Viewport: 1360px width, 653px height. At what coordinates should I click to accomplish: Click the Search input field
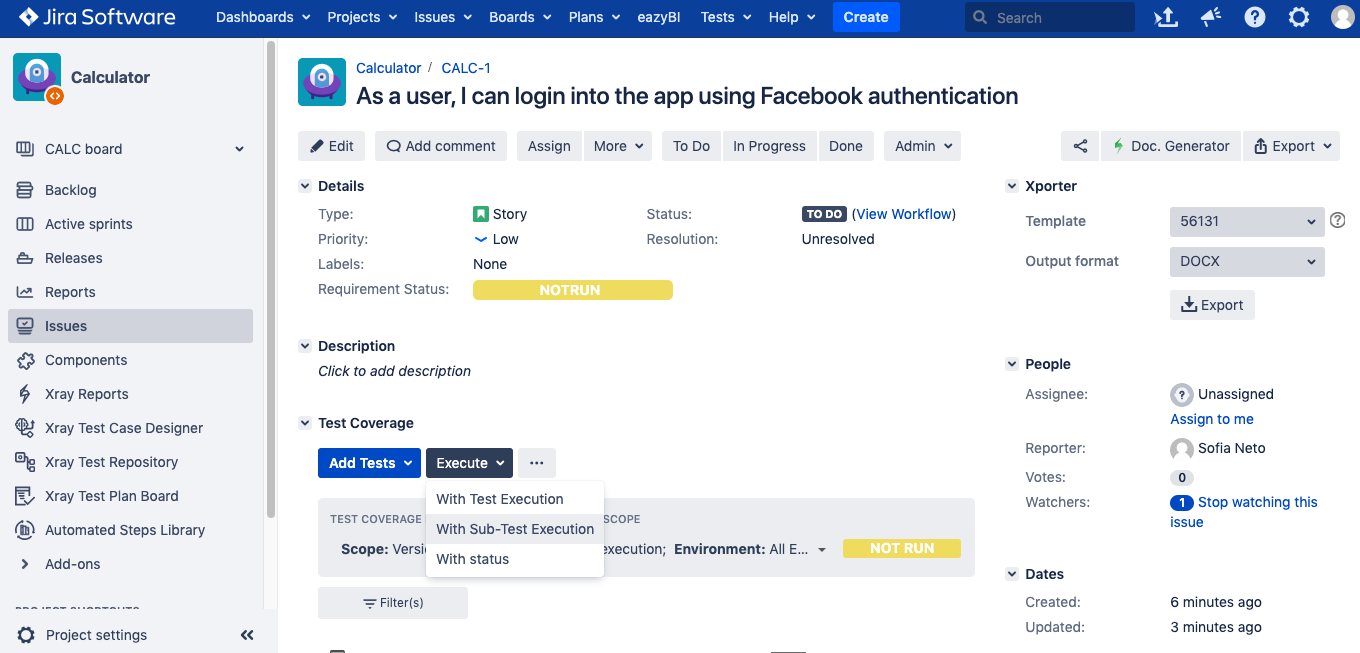pyautogui.click(x=1050, y=17)
